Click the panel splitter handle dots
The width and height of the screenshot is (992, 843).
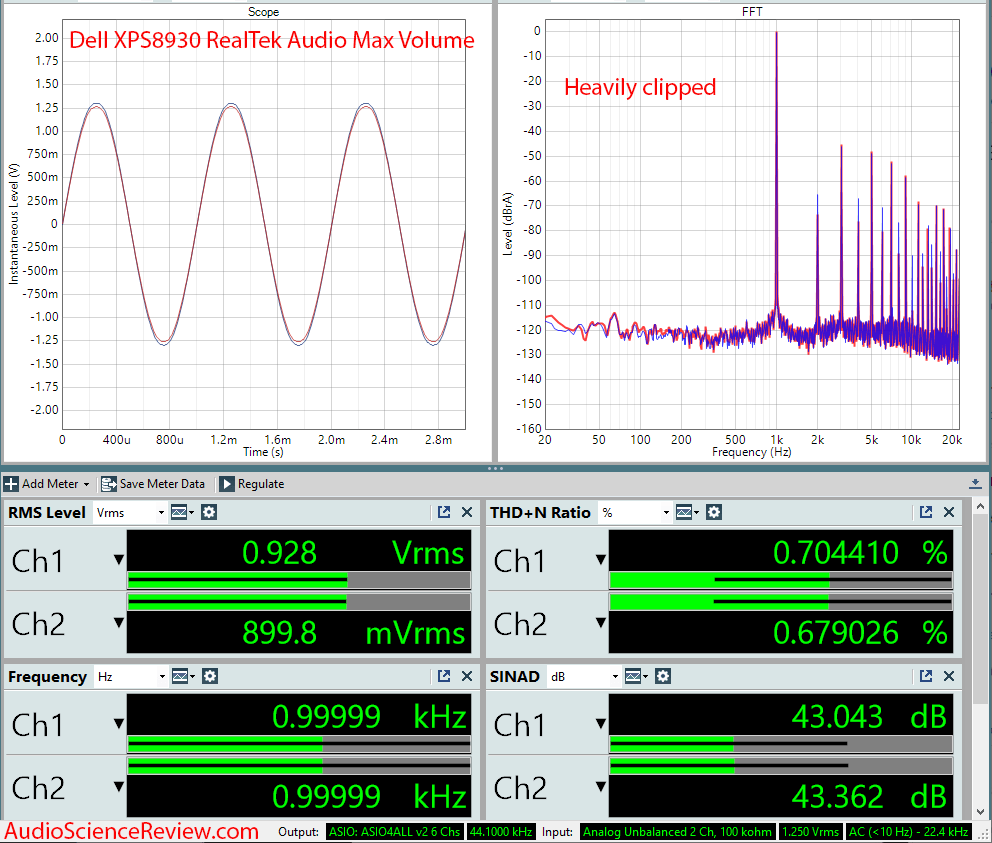click(x=495, y=468)
